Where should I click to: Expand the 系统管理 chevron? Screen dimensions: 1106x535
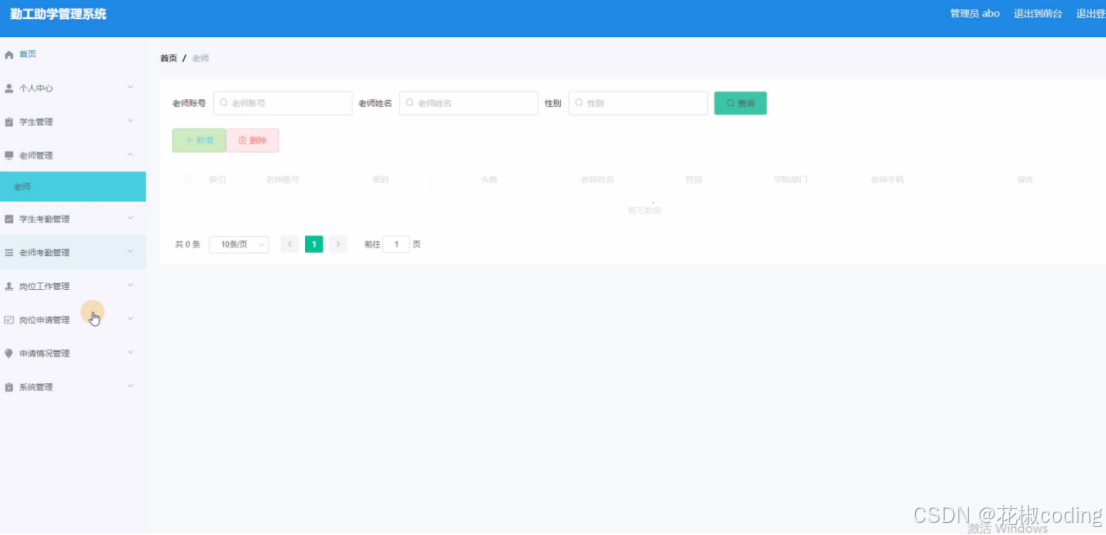point(130,387)
